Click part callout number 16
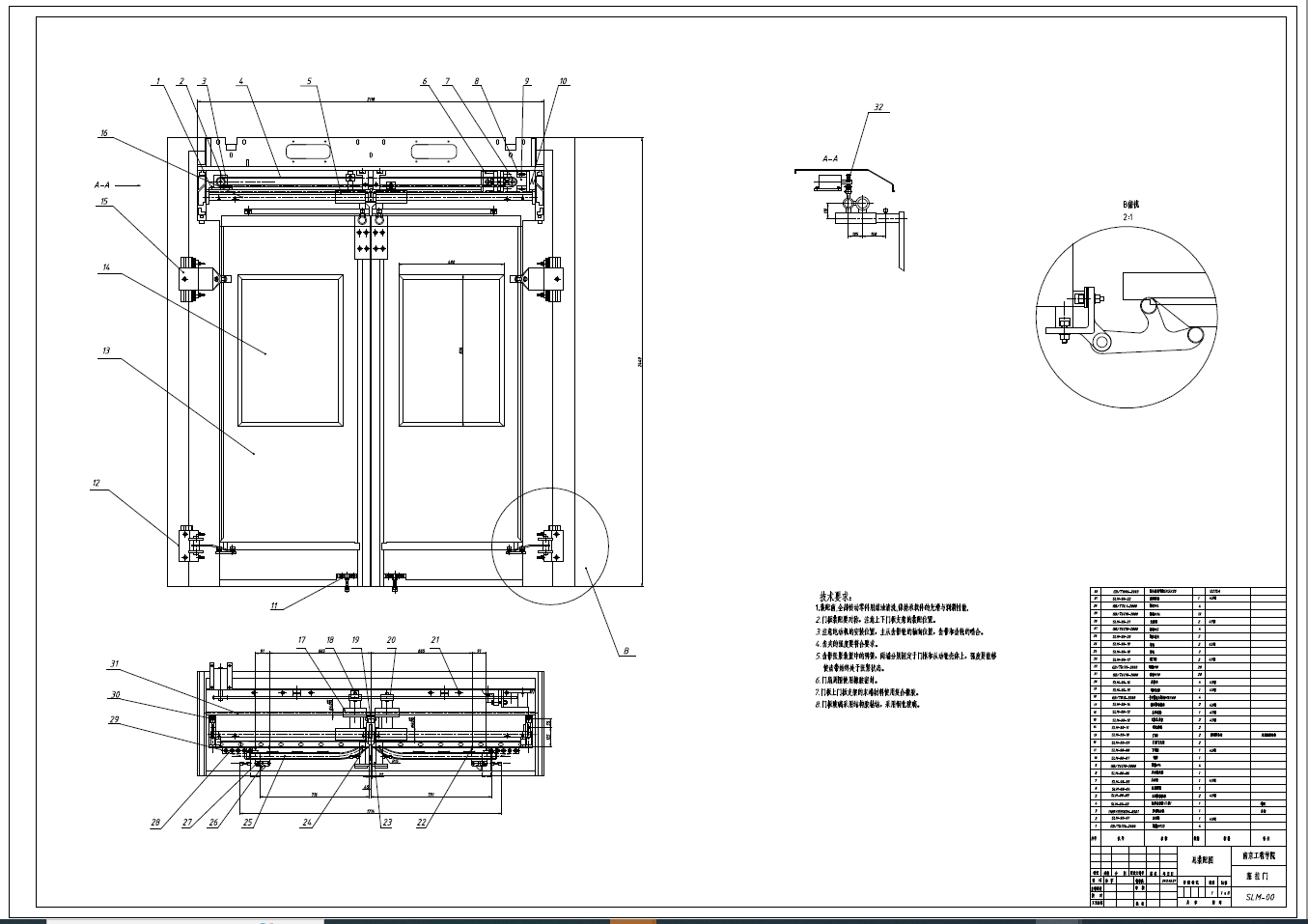 click(103, 133)
